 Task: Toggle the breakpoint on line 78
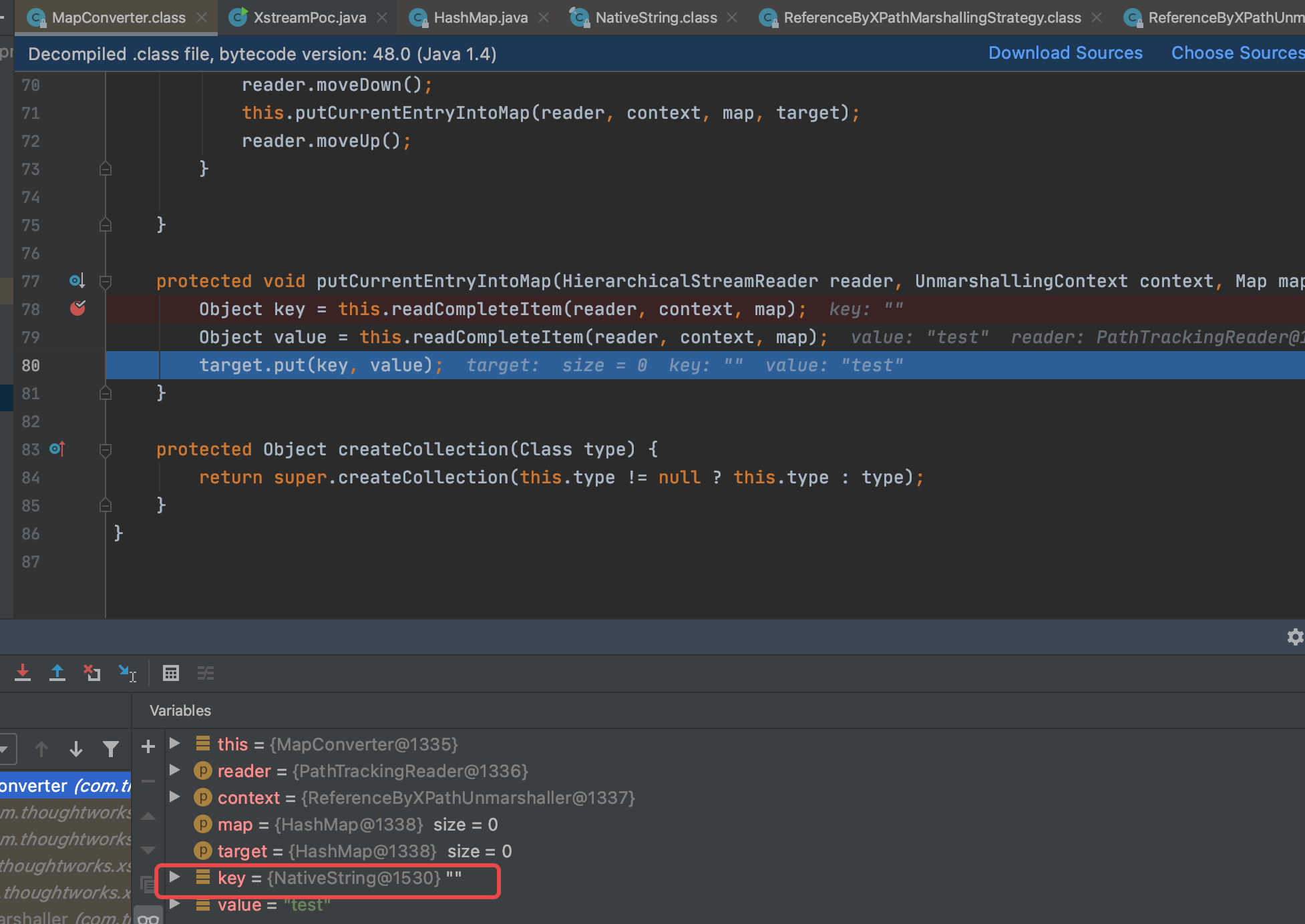pyautogui.click(x=77, y=308)
